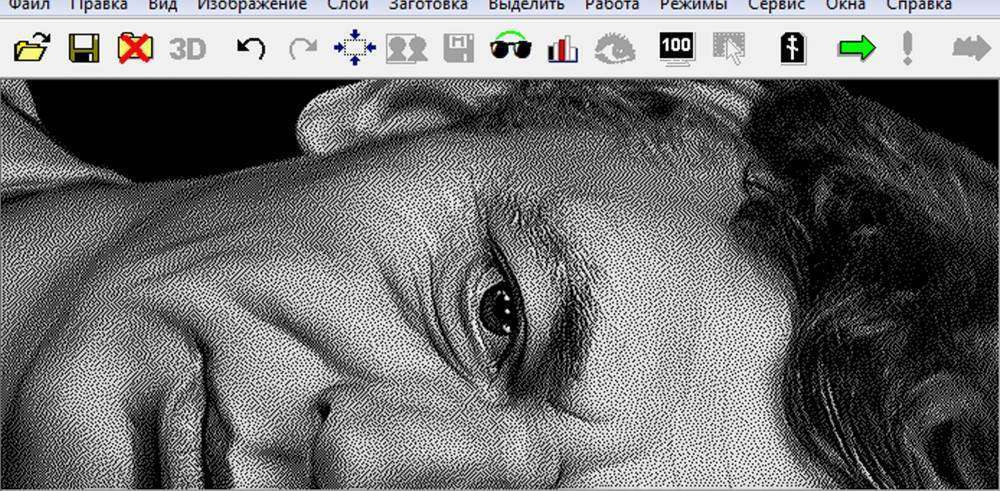Viewport: 1000px width, 491px height.
Task: Click the grey double arrow icon
Action: click(x=971, y=48)
